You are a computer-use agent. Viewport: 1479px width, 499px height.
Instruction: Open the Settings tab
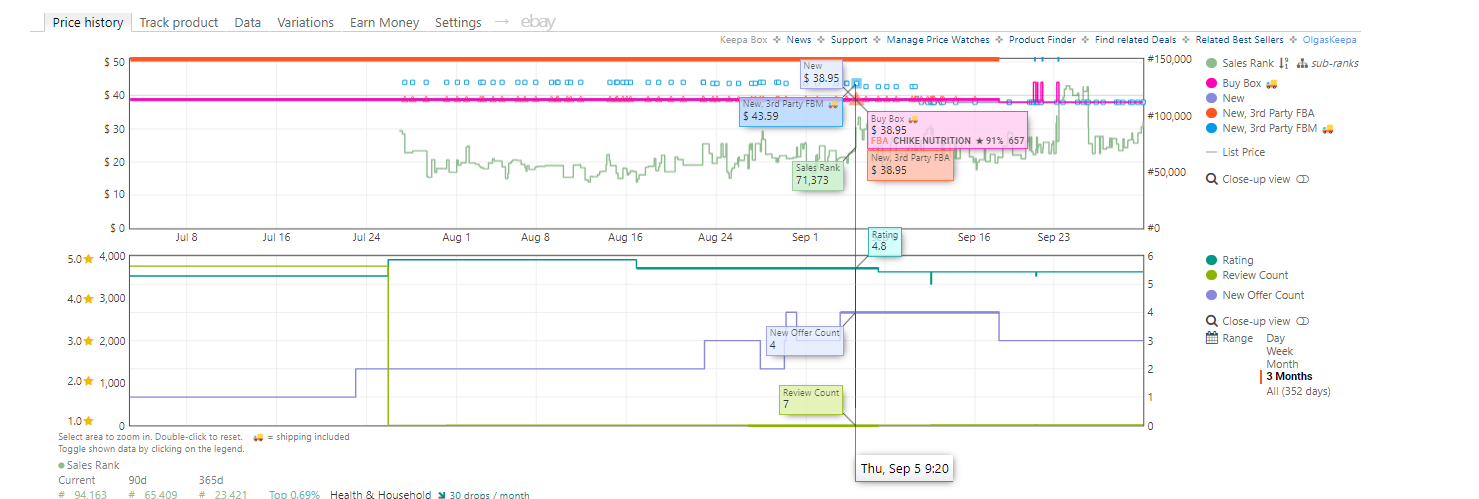(458, 22)
